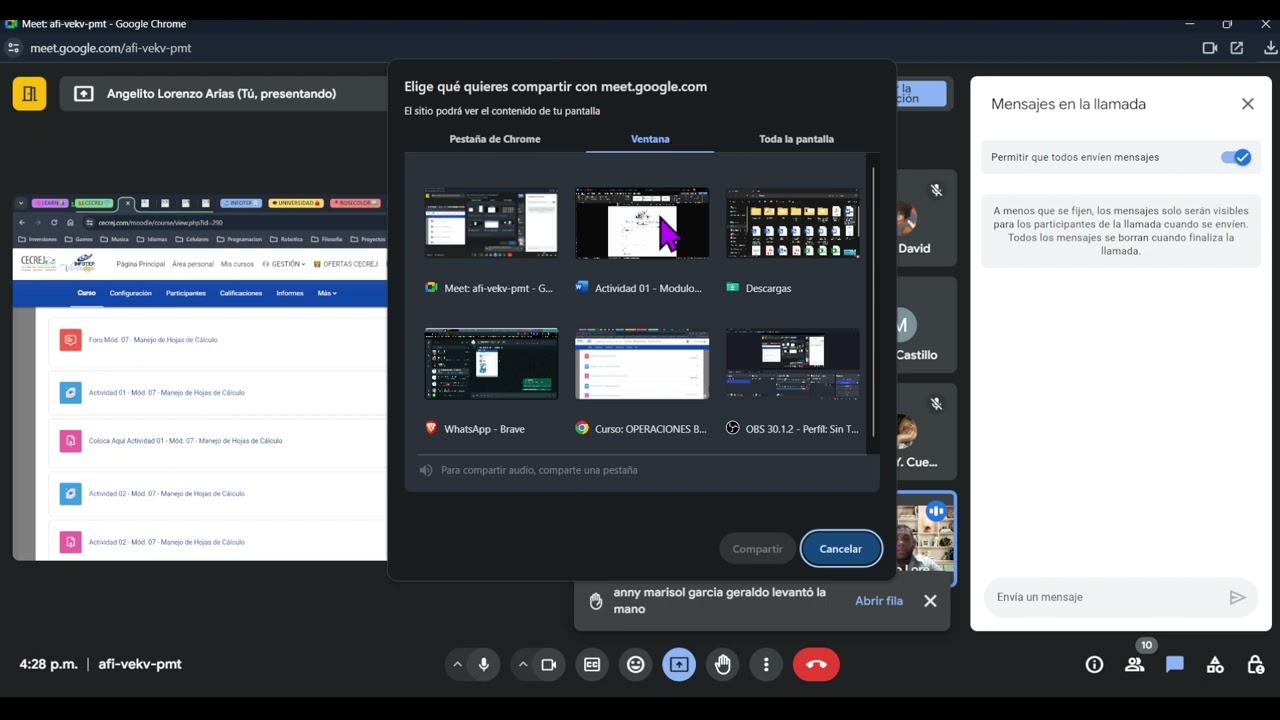Click 'Calificaciones' tab in shared Moodle page
The height and width of the screenshot is (720, 1280).
point(241,293)
